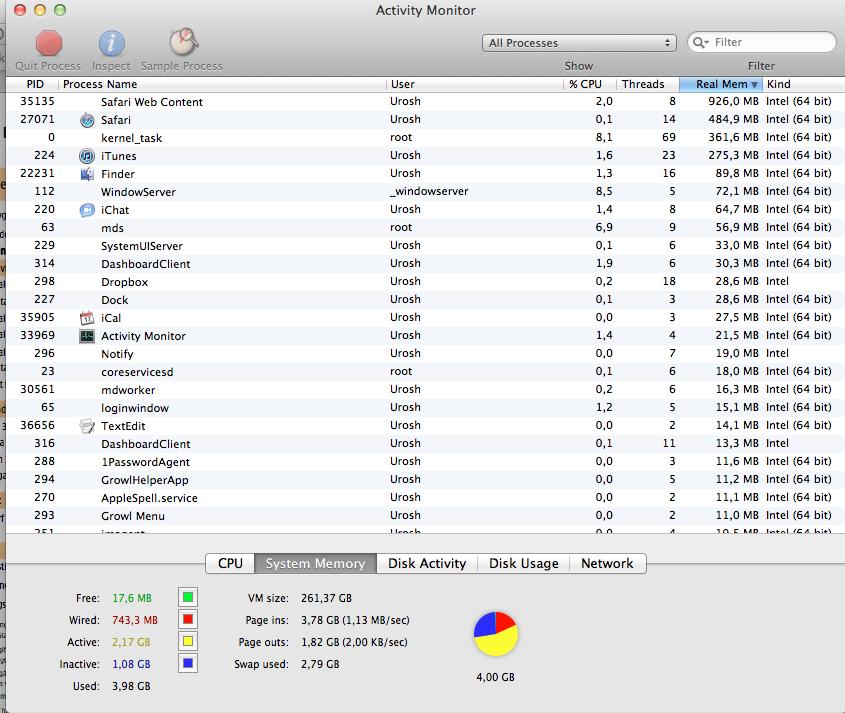Viewport: 845px width, 713px height.
Task: Click the Free 17,6 MB value
Action: coord(132,598)
